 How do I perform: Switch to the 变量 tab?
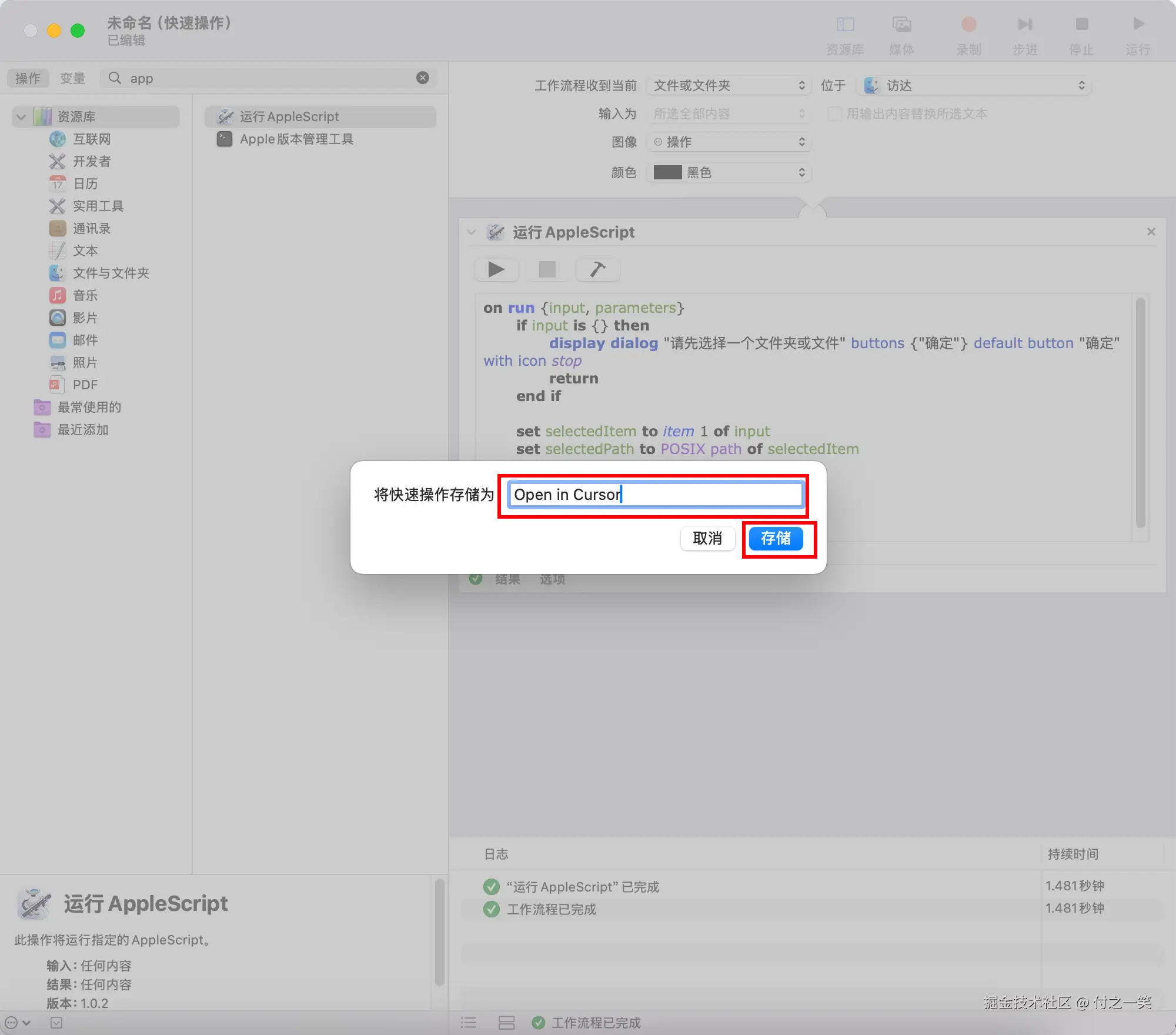tap(72, 78)
